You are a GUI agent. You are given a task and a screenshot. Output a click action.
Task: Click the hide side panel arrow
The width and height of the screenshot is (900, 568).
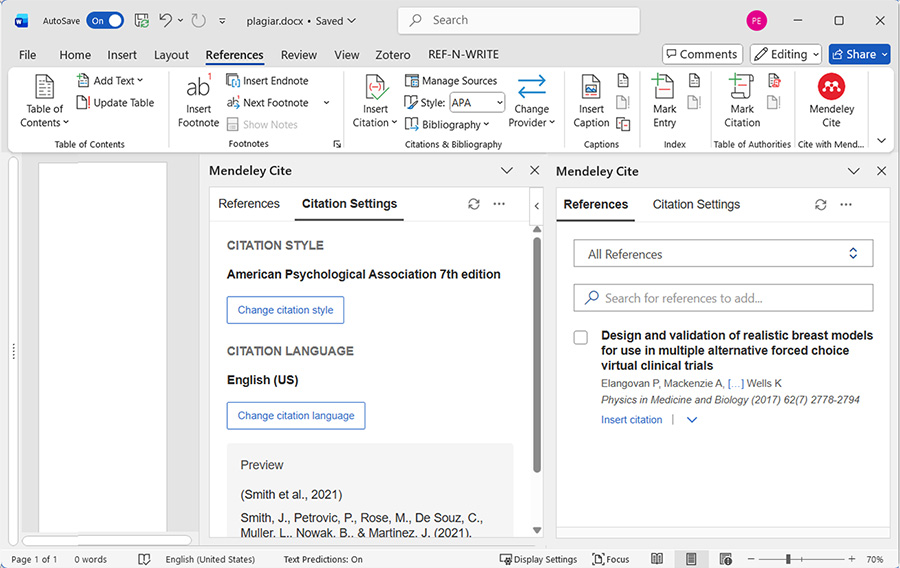(536, 205)
